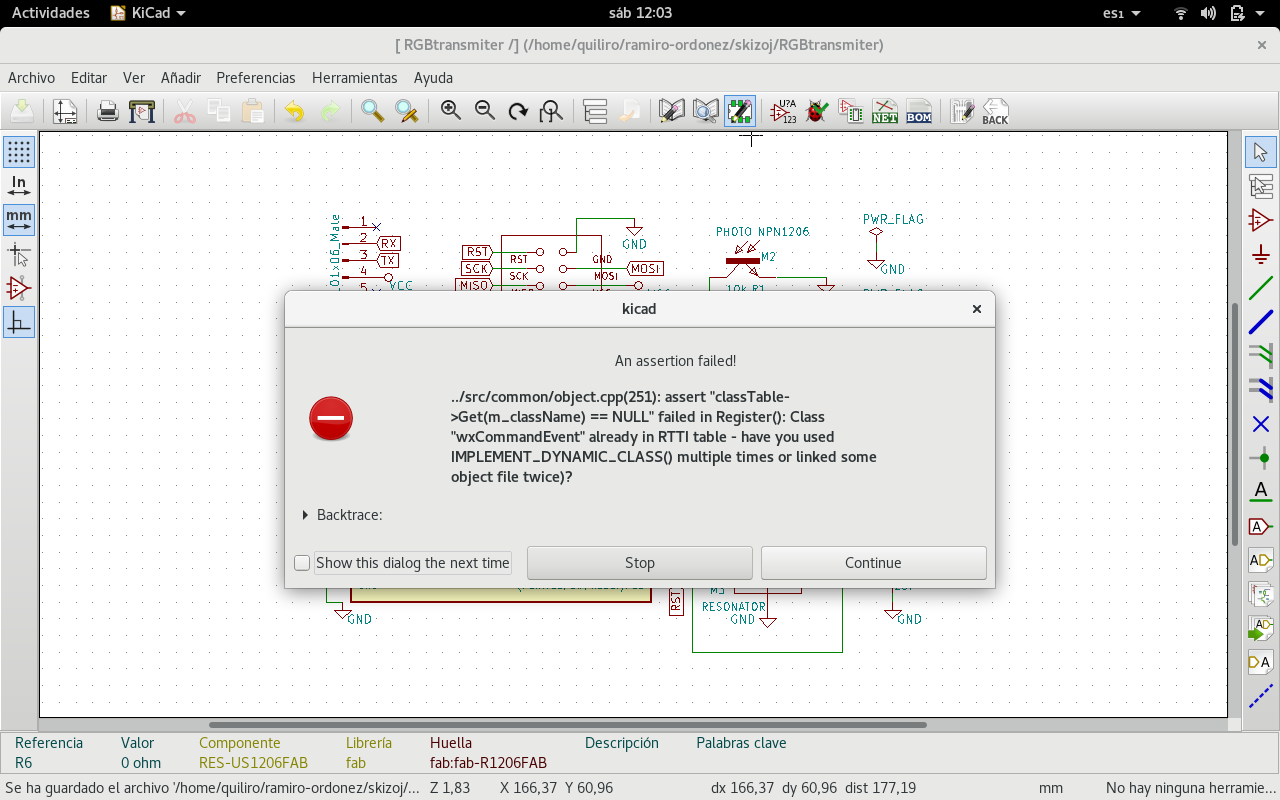Click the Print schematic icon

[x=108, y=111]
